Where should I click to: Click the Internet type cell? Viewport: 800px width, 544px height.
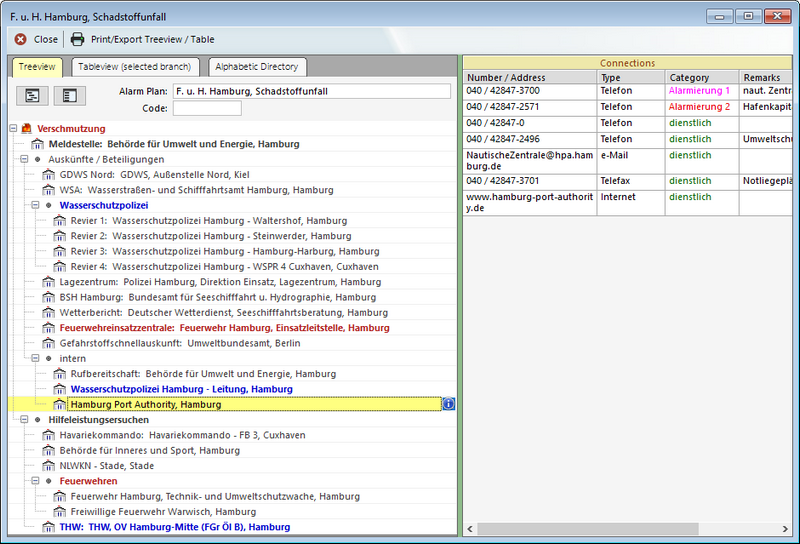point(631,203)
